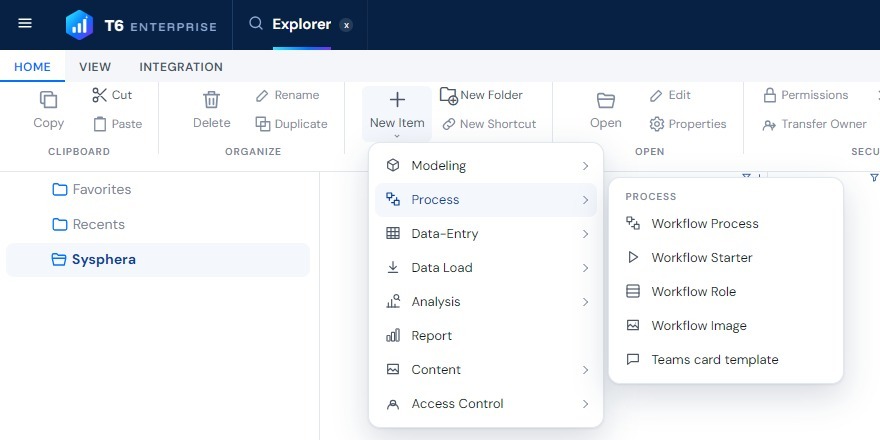Expand the Content submenu arrow
This screenshot has height=440, width=880.
pyautogui.click(x=585, y=370)
